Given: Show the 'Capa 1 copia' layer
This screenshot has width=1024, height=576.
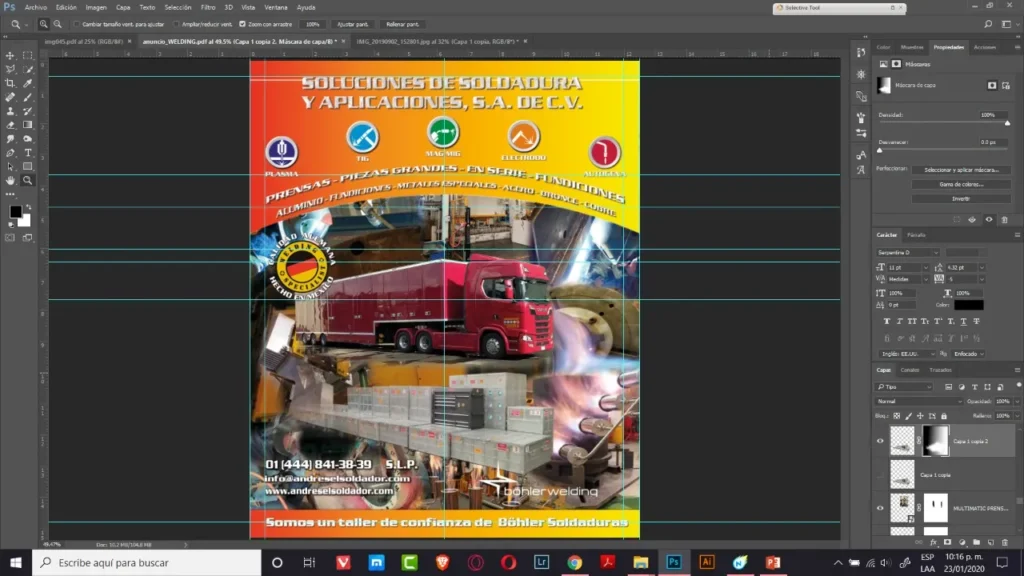Looking at the screenshot, I should pos(880,475).
